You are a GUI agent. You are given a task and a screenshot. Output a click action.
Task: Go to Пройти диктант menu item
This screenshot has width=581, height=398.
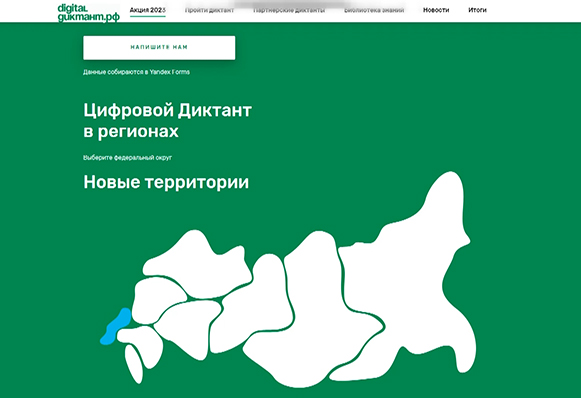click(209, 10)
